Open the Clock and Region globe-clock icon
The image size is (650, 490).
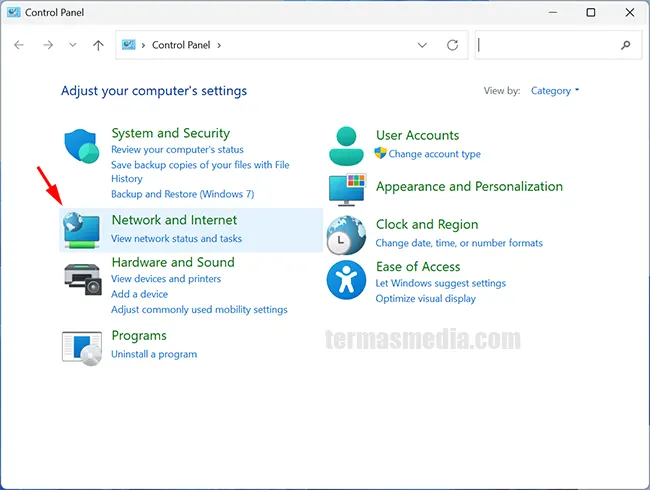[346, 235]
